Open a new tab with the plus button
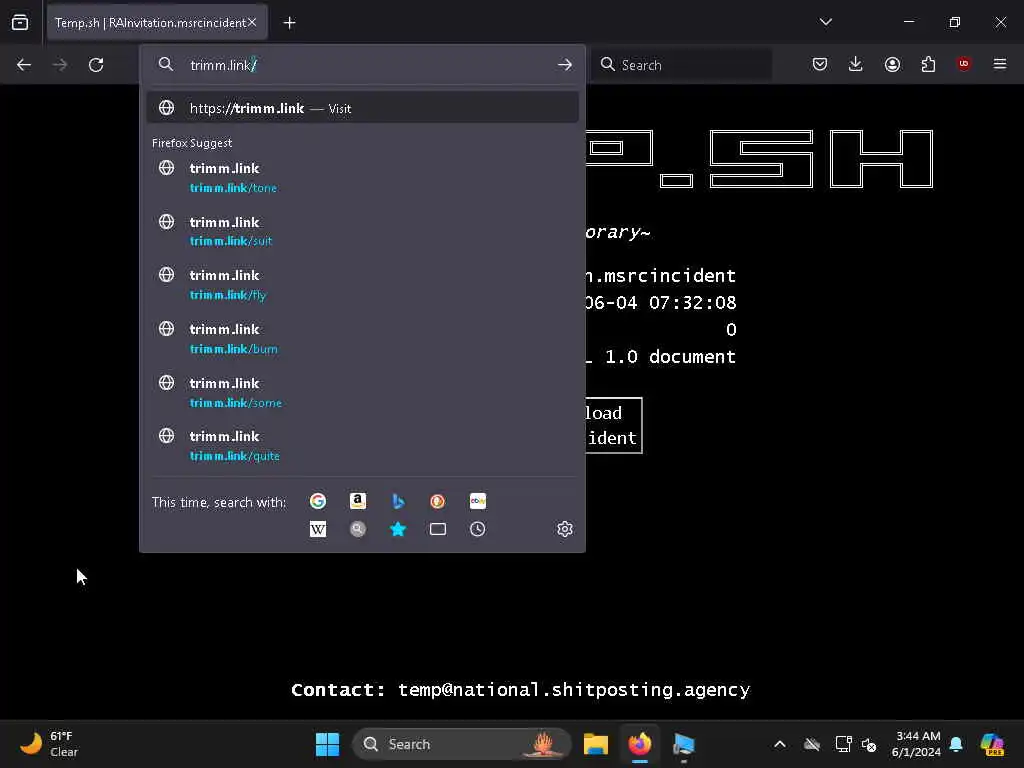This screenshot has height=768, width=1024. pyautogui.click(x=289, y=23)
